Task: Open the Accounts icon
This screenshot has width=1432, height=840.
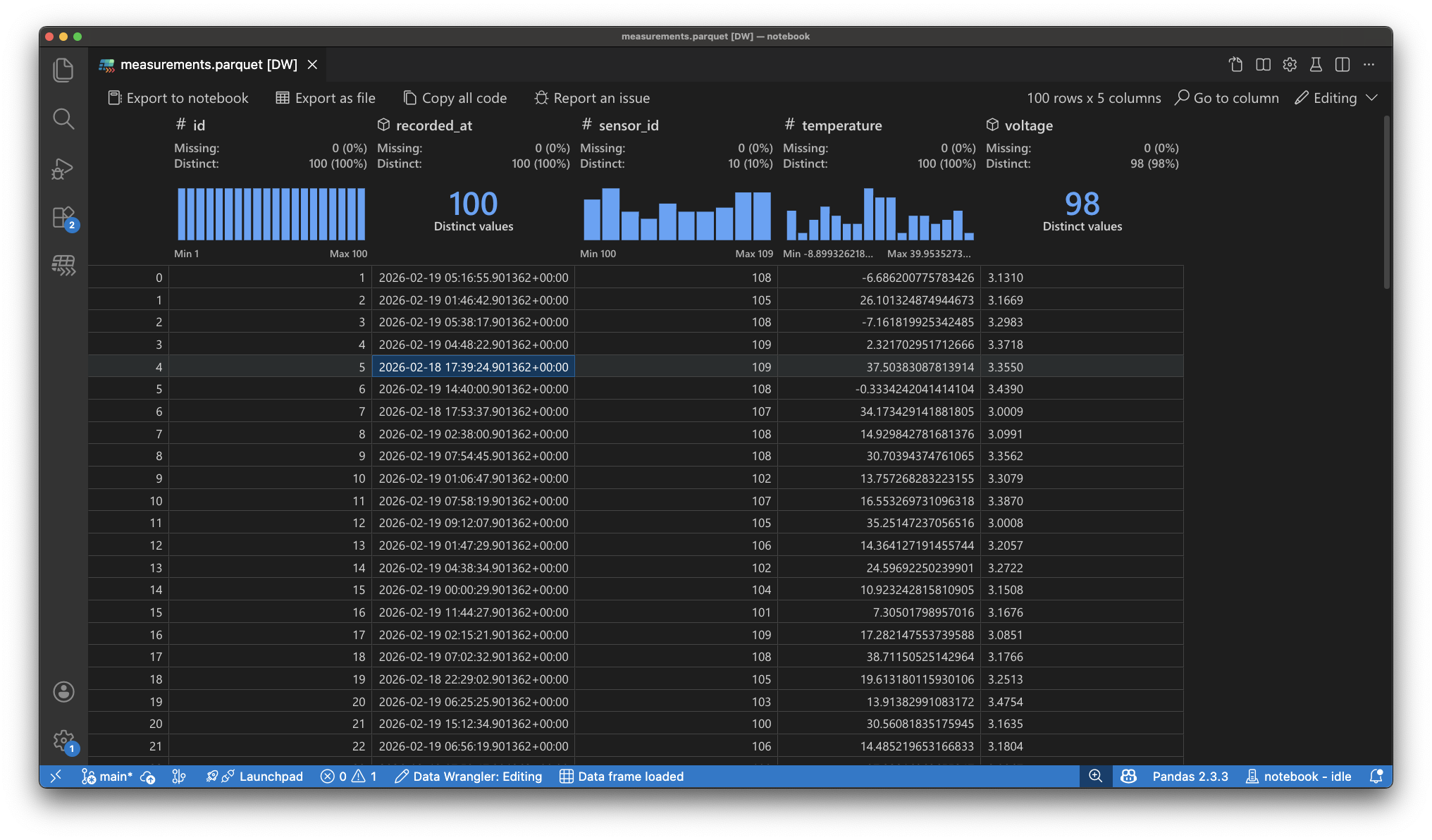Action: click(63, 691)
